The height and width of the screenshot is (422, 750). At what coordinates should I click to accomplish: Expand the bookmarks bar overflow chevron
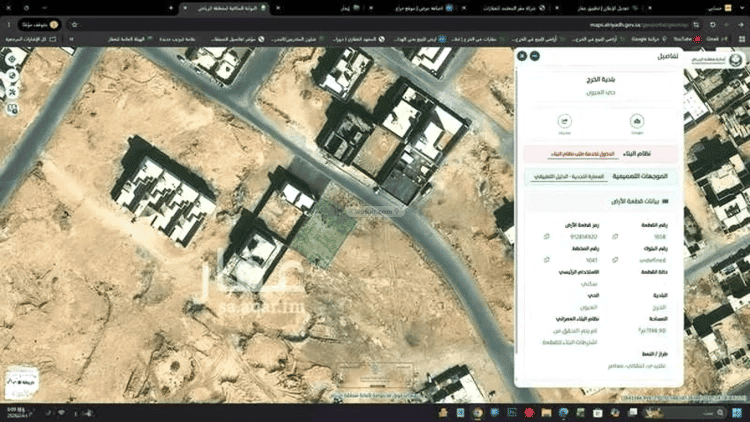(71, 39)
